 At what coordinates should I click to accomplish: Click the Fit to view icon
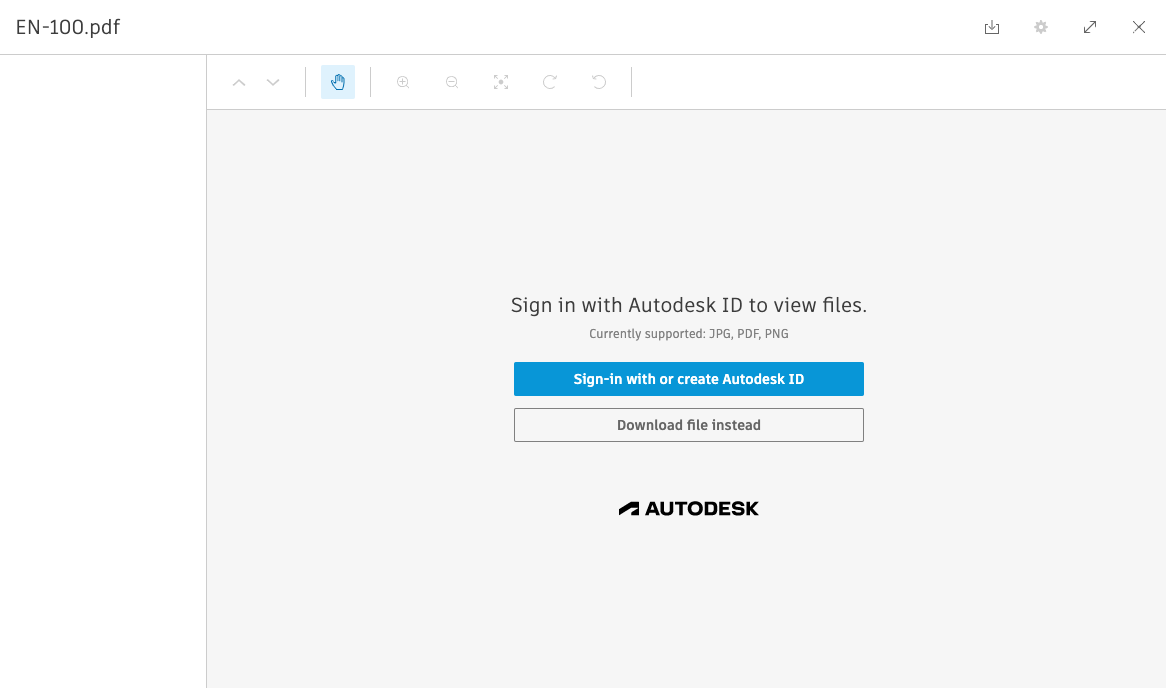501,82
